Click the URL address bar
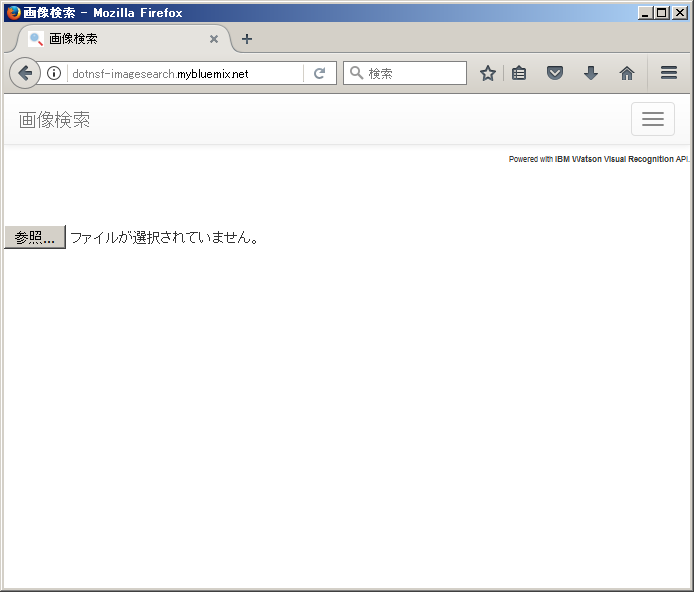This screenshot has height=592, width=694. 187,73
